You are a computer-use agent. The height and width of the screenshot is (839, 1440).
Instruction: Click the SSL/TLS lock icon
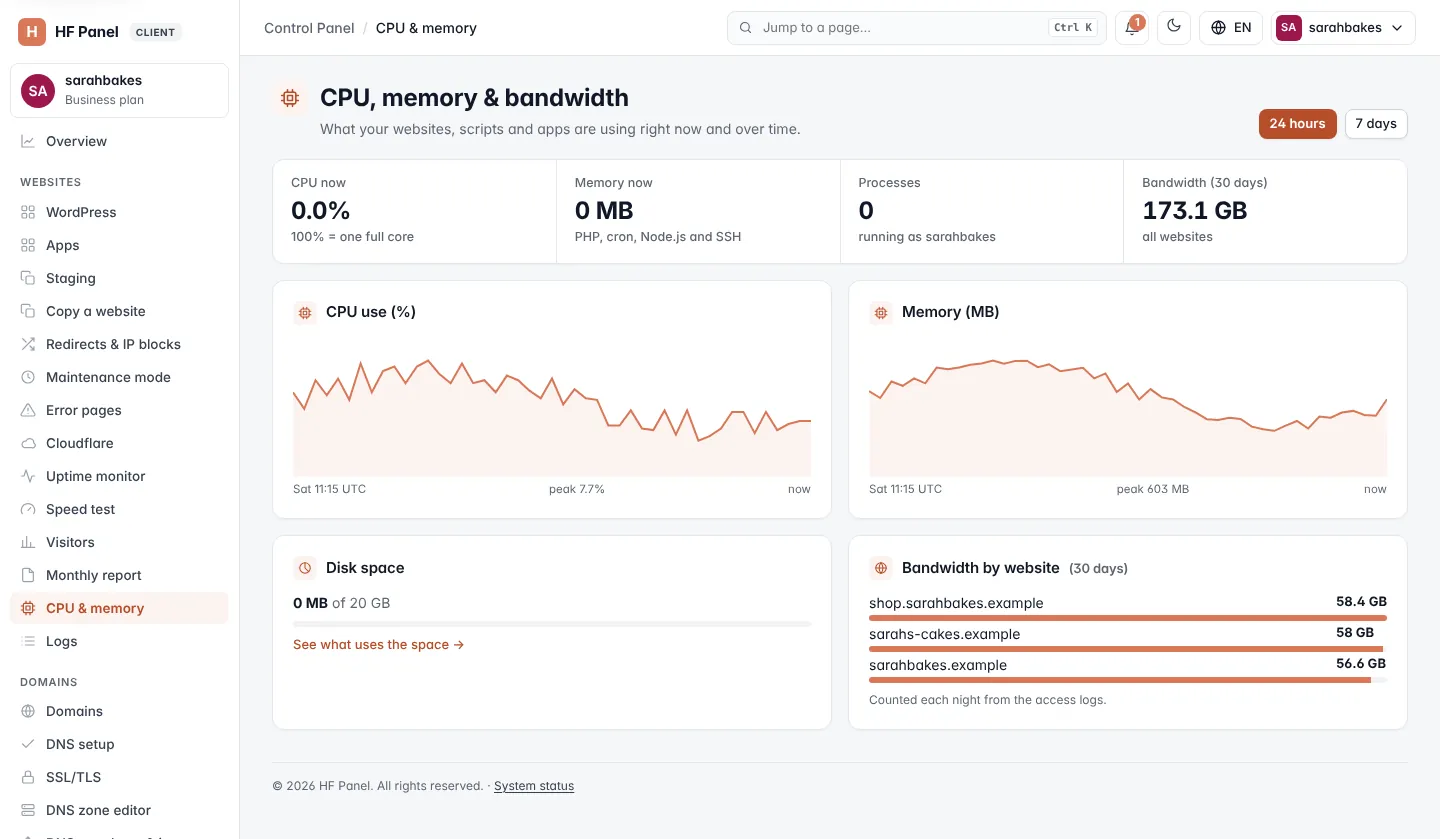coord(28,777)
